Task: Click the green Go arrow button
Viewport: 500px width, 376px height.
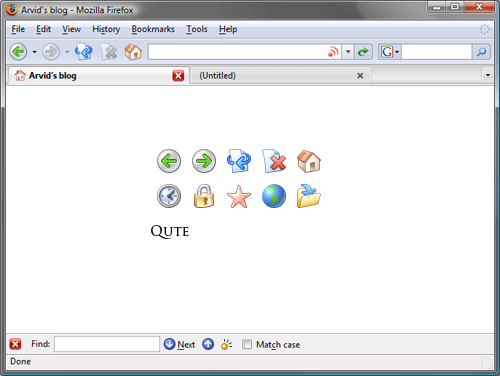Action: (x=363, y=52)
